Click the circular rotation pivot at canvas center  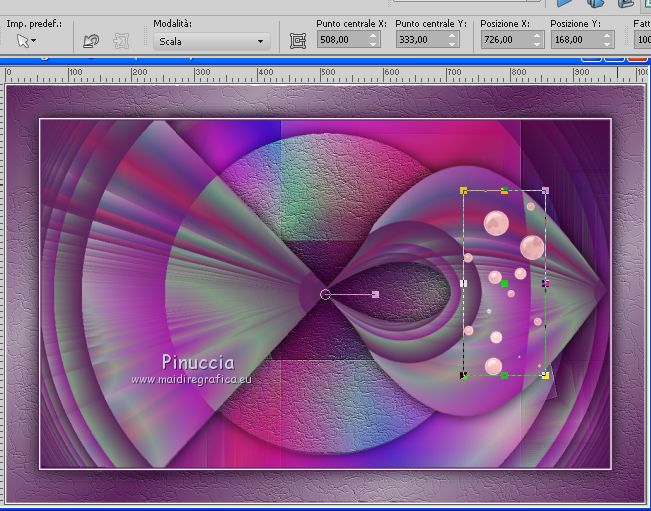coord(325,294)
